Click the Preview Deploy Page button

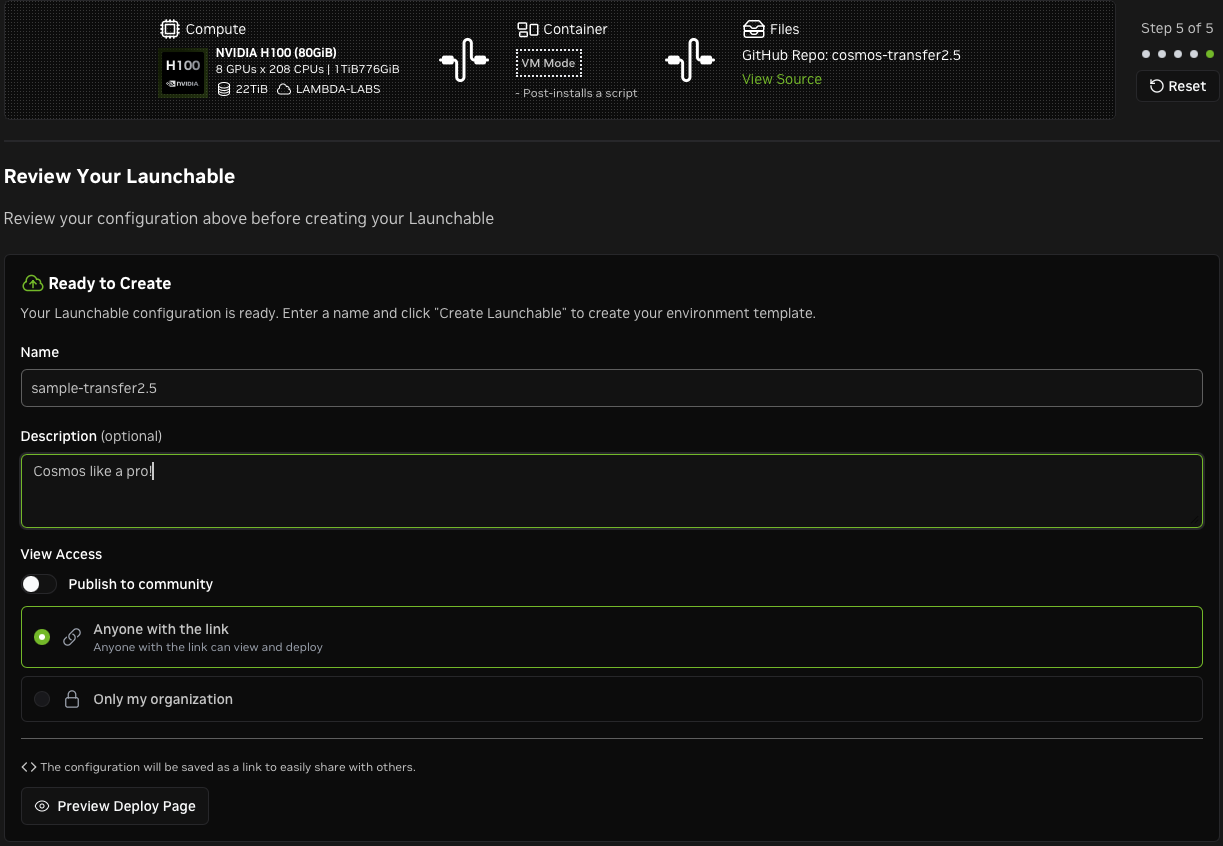[x=115, y=806]
